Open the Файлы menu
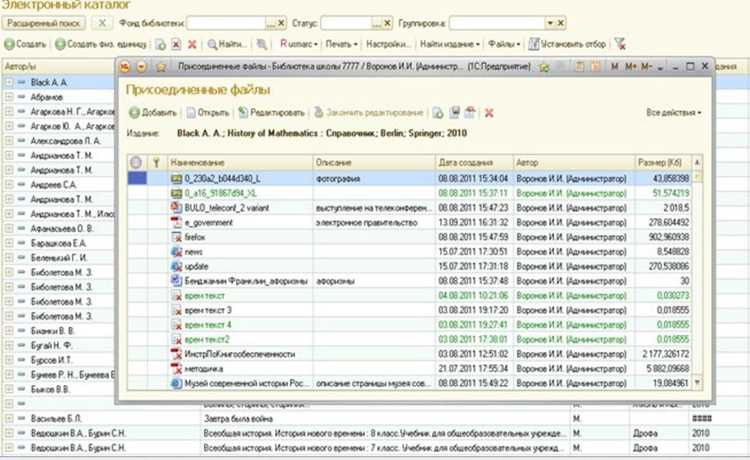The width and height of the screenshot is (750, 460). click(x=504, y=44)
